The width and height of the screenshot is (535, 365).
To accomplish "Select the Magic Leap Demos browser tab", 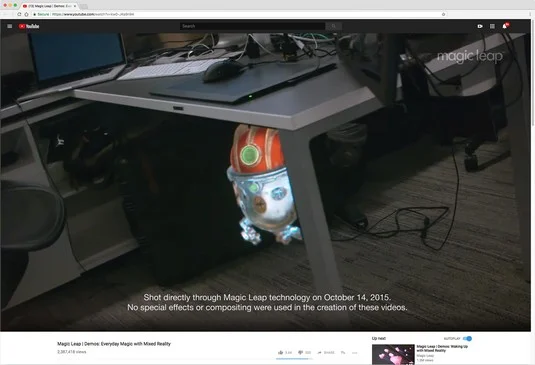I will (x=50, y=6).
